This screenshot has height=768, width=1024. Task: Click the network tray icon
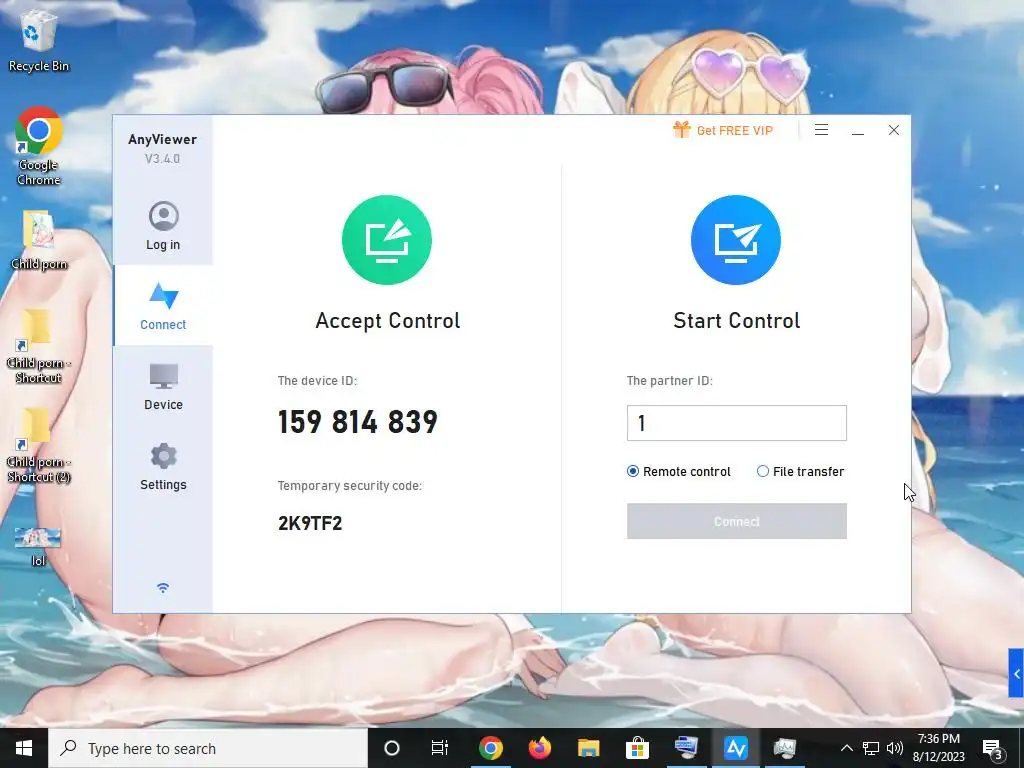(871, 748)
